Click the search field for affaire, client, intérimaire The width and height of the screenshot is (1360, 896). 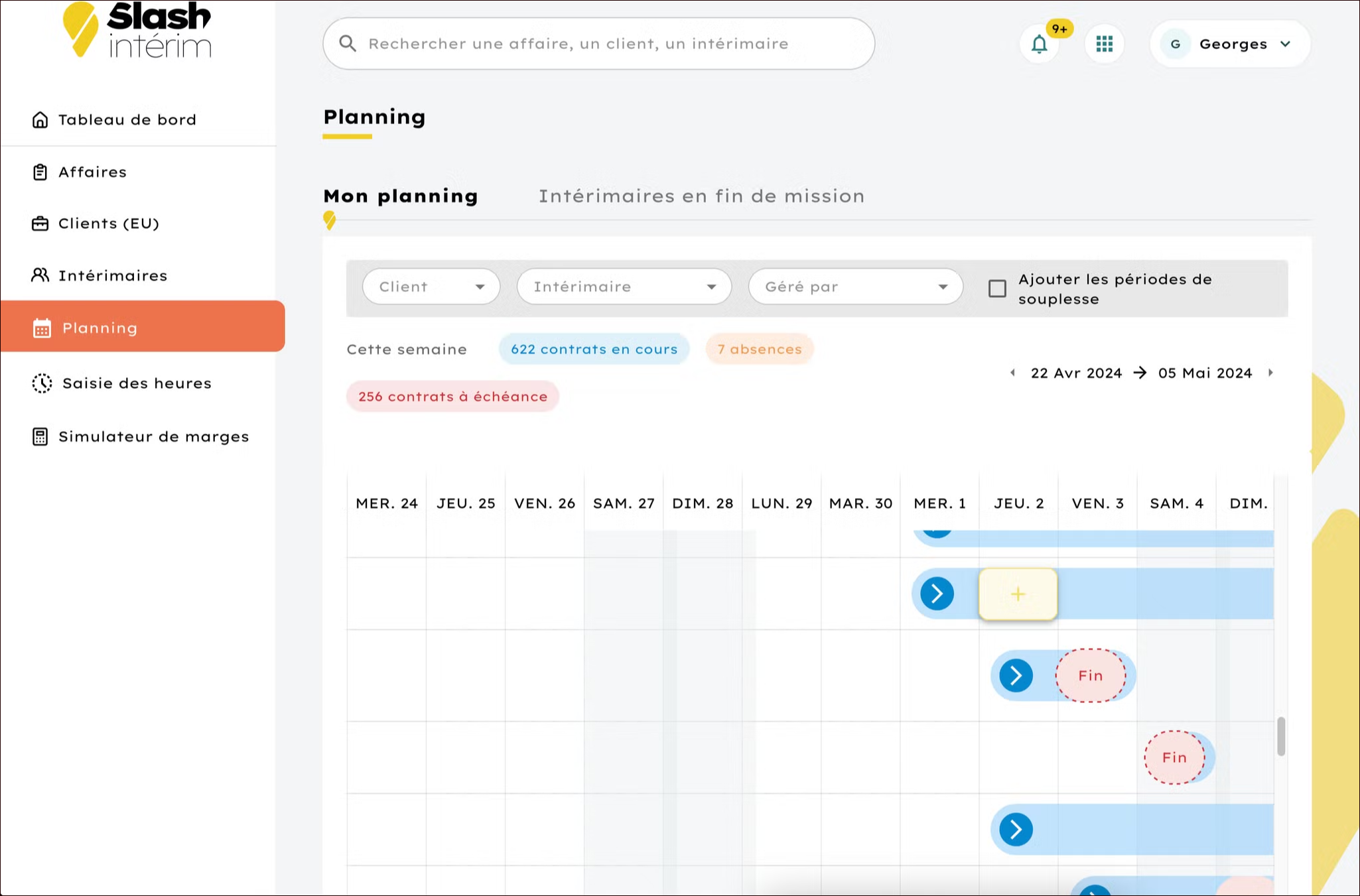click(598, 44)
